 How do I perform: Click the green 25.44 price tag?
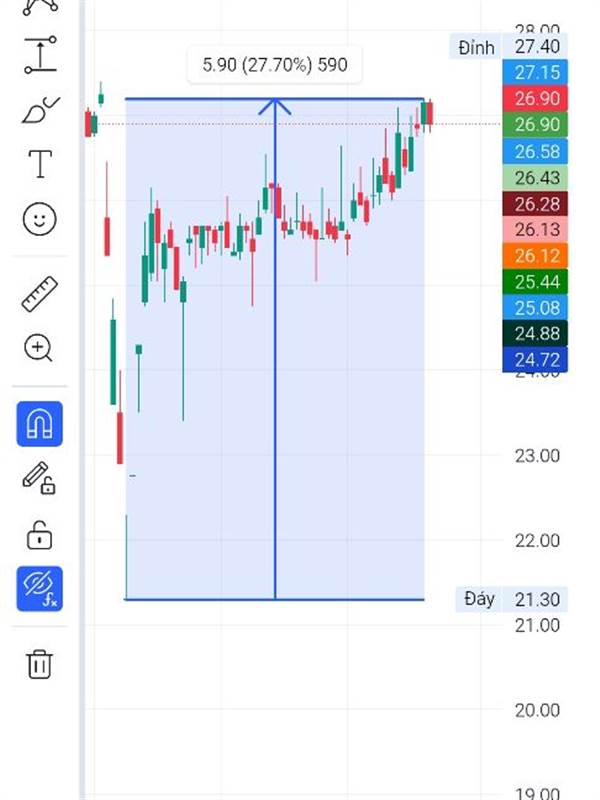click(535, 282)
